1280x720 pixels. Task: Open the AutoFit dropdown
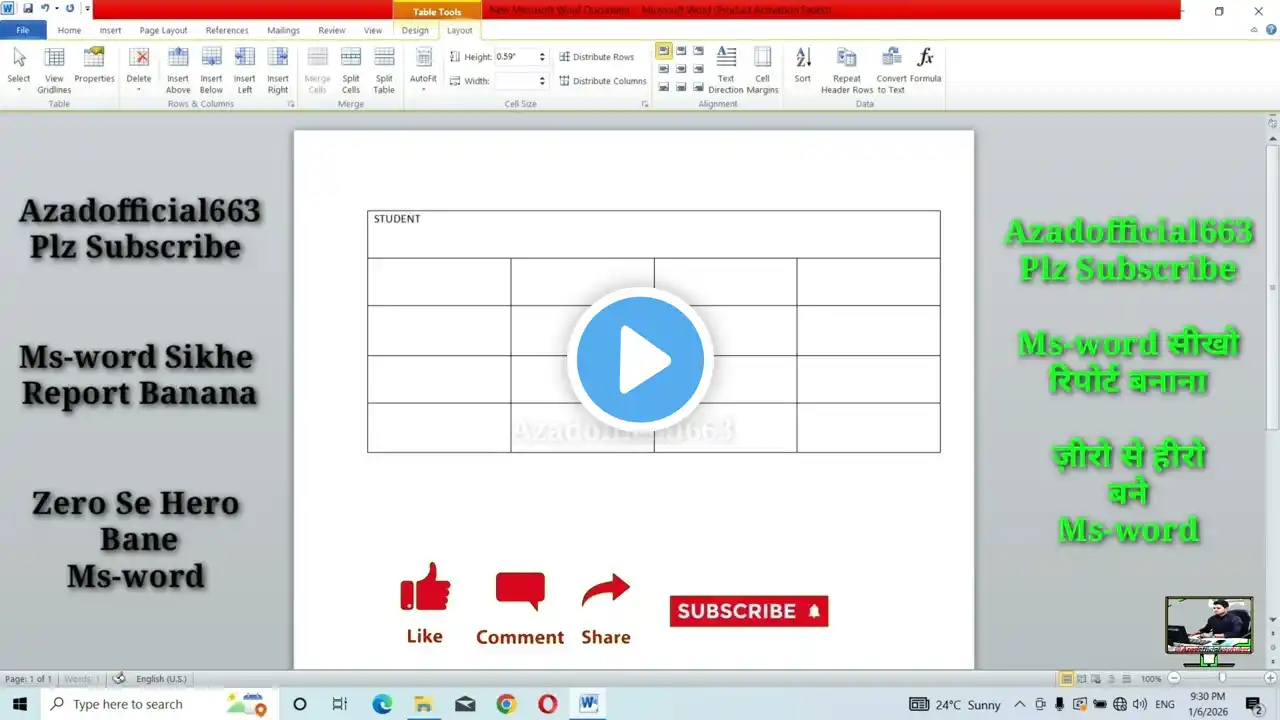pos(423,69)
